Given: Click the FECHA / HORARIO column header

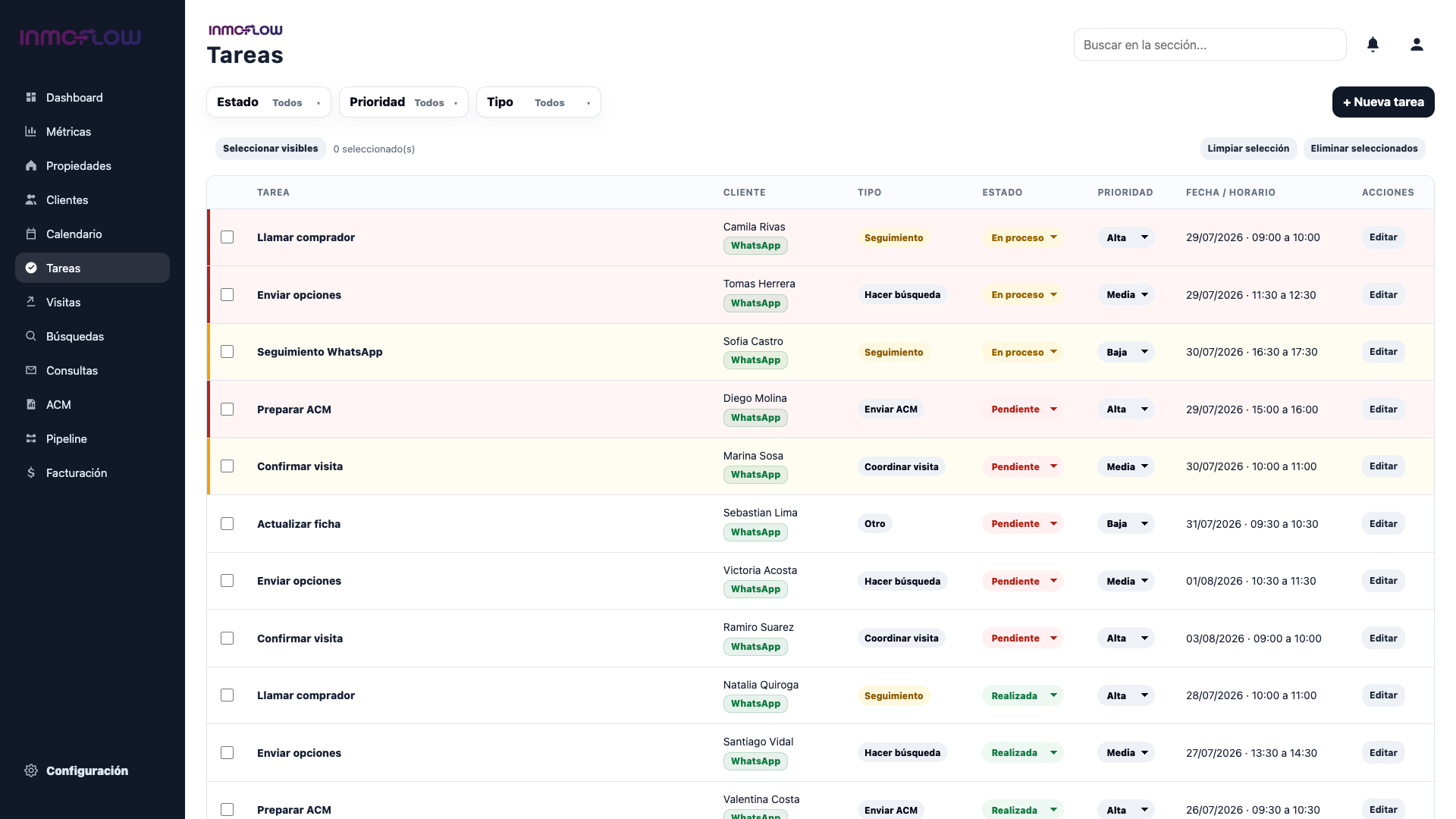Looking at the screenshot, I should pyautogui.click(x=1231, y=193).
